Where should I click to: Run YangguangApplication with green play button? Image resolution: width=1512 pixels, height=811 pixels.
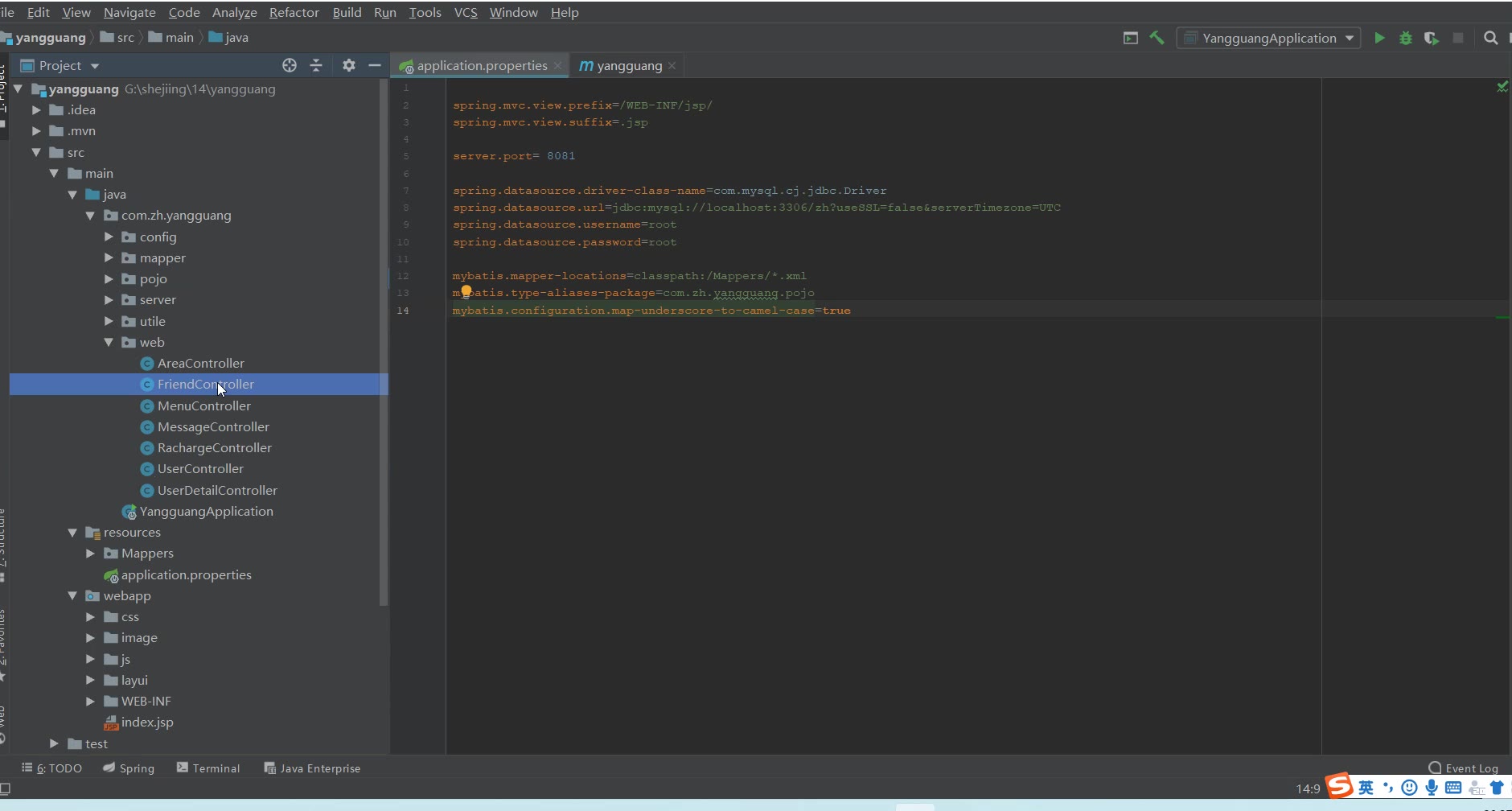point(1379,38)
